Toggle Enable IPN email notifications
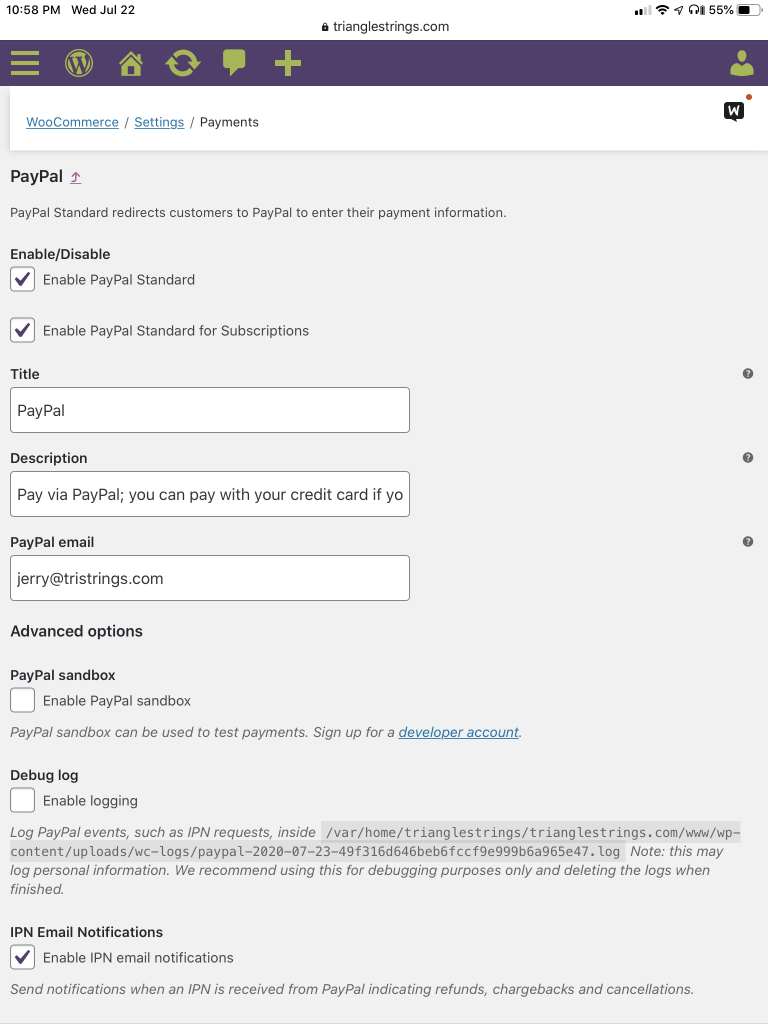This screenshot has width=768, height=1024. pyautogui.click(x=22, y=957)
